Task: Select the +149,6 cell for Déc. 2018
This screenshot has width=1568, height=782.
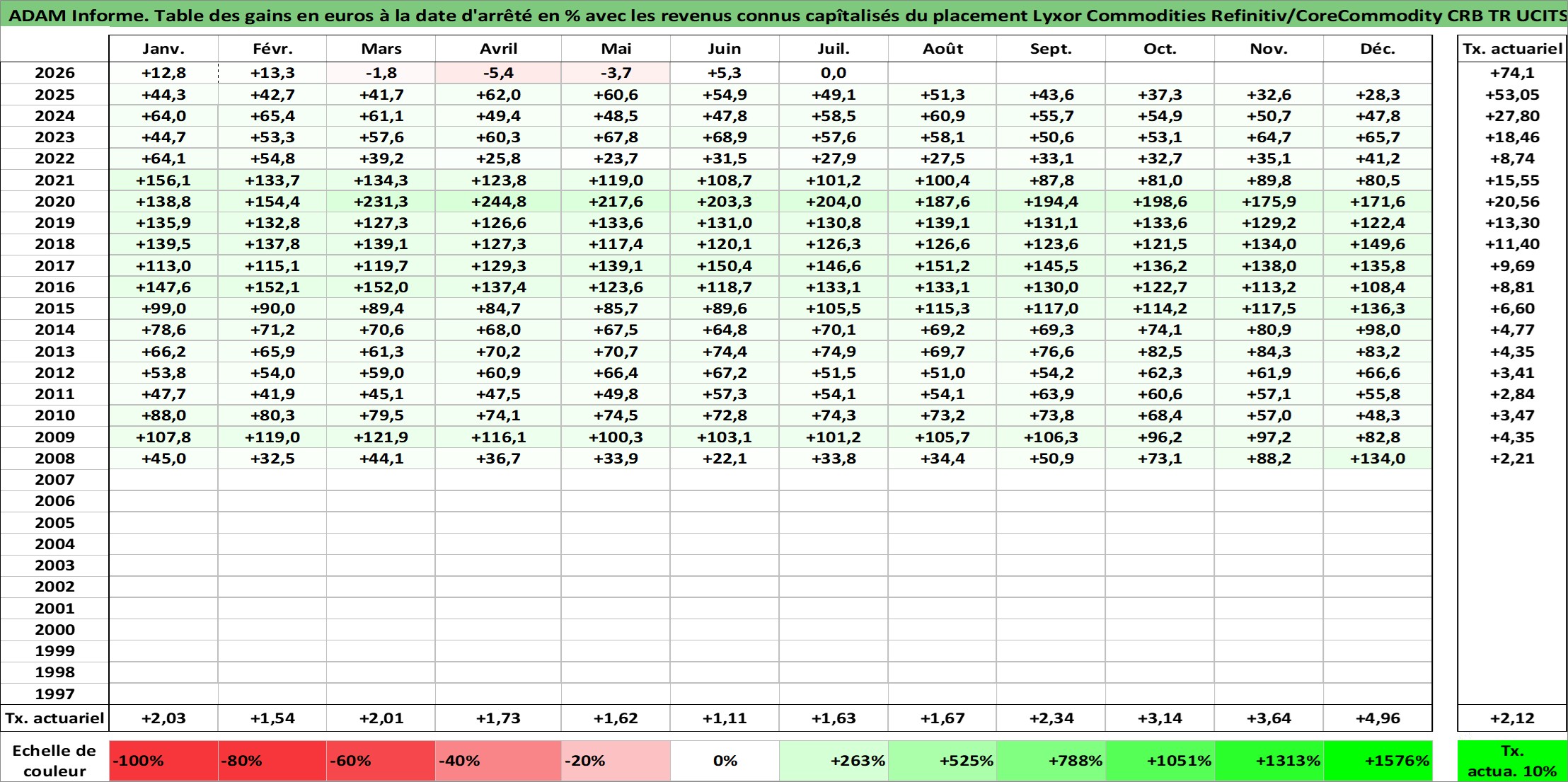Action: coord(1378,244)
